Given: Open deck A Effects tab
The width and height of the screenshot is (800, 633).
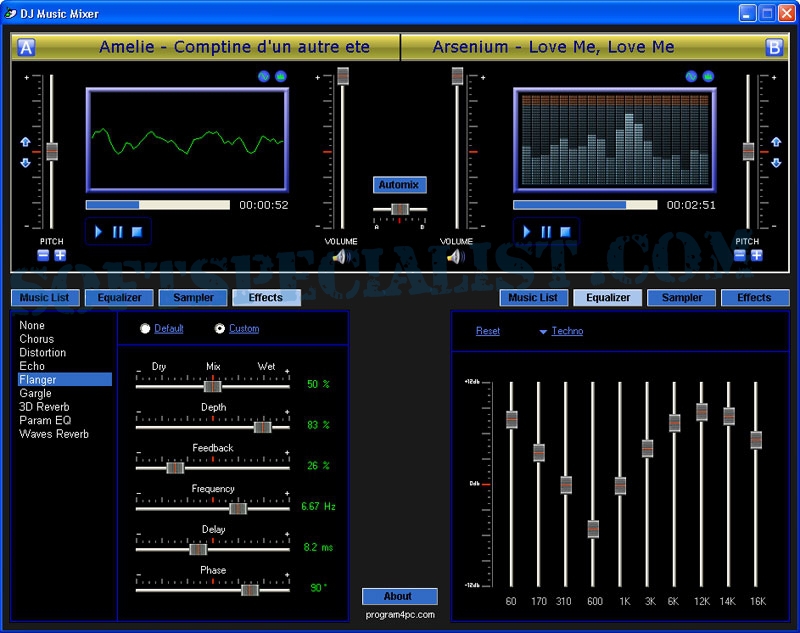Looking at the screenshot, I should click(x=266, y=297).
